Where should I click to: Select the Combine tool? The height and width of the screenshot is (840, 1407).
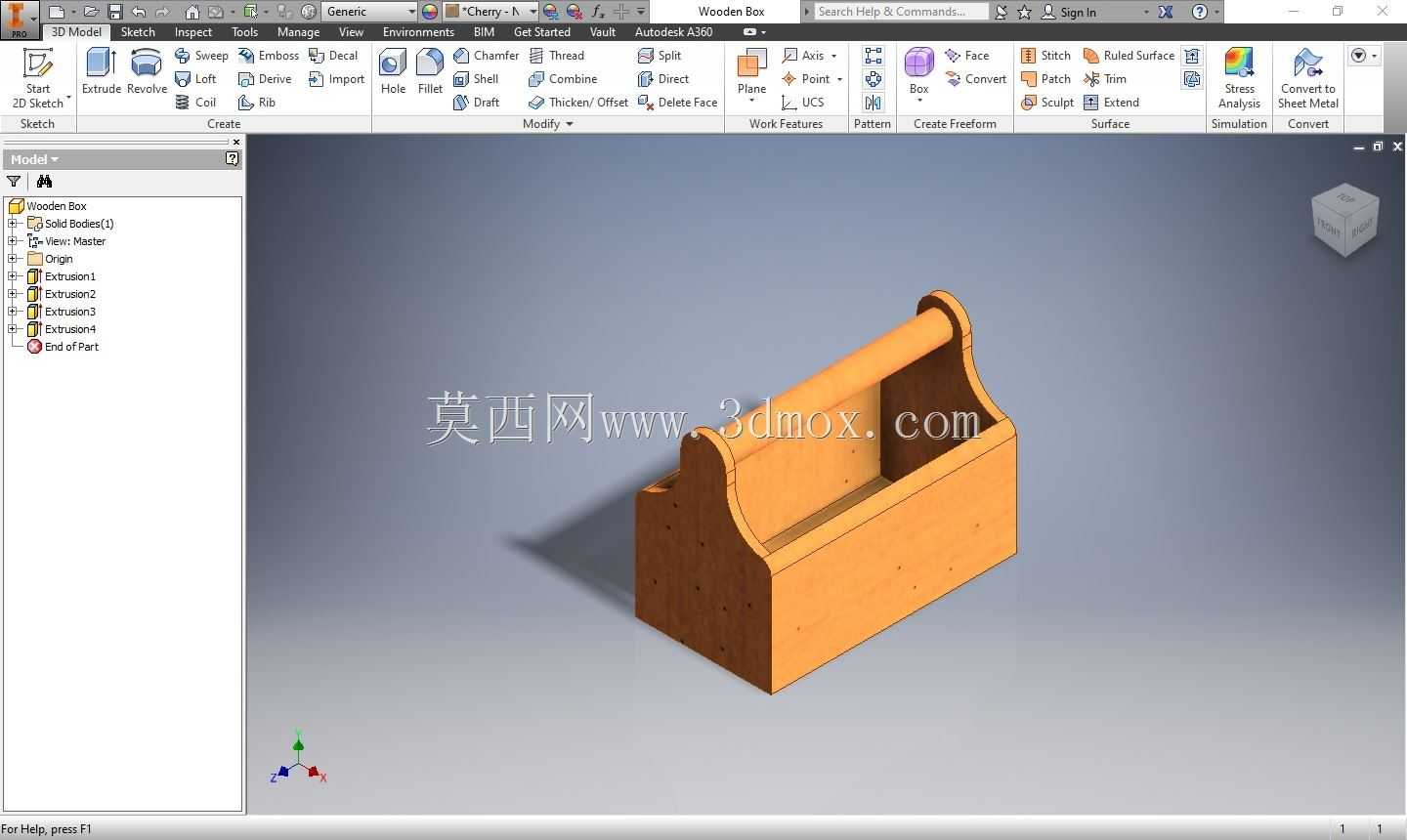563,79
